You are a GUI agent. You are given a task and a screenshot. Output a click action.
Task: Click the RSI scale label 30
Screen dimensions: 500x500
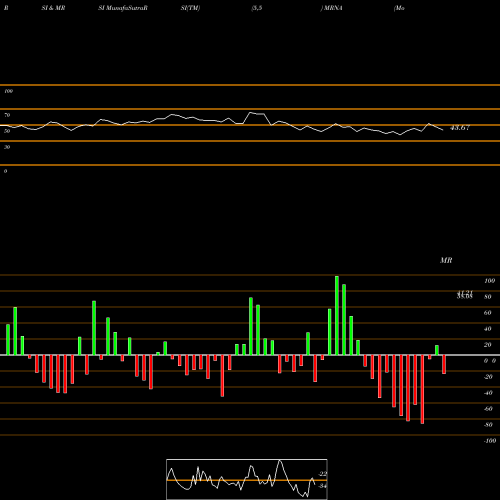(x=7, y=147)
